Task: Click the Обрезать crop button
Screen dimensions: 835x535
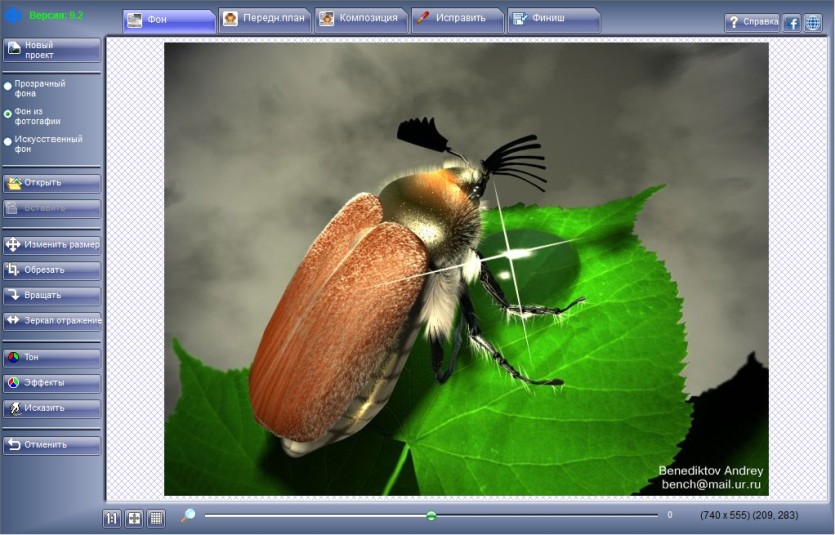Action: click(52, 270)
